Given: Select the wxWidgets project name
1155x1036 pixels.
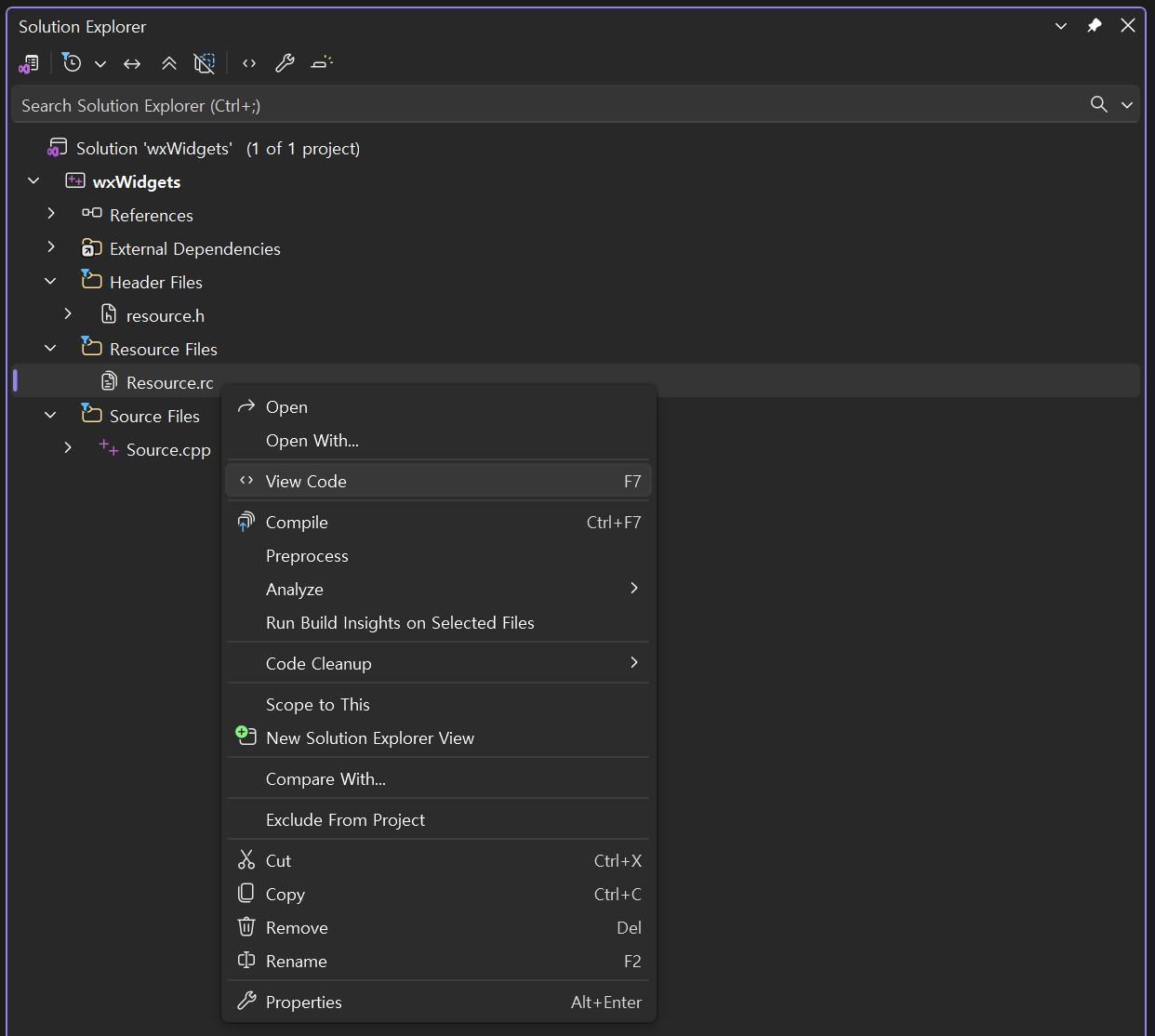Looking at the screenshot, I should 137,182.
